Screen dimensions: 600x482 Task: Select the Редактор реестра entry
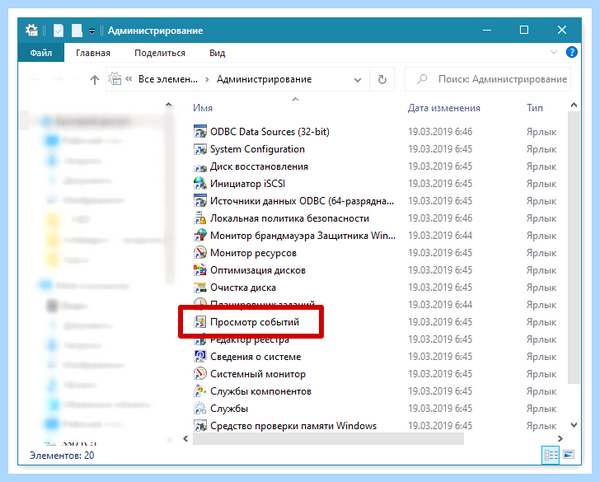tap(249, 339)
